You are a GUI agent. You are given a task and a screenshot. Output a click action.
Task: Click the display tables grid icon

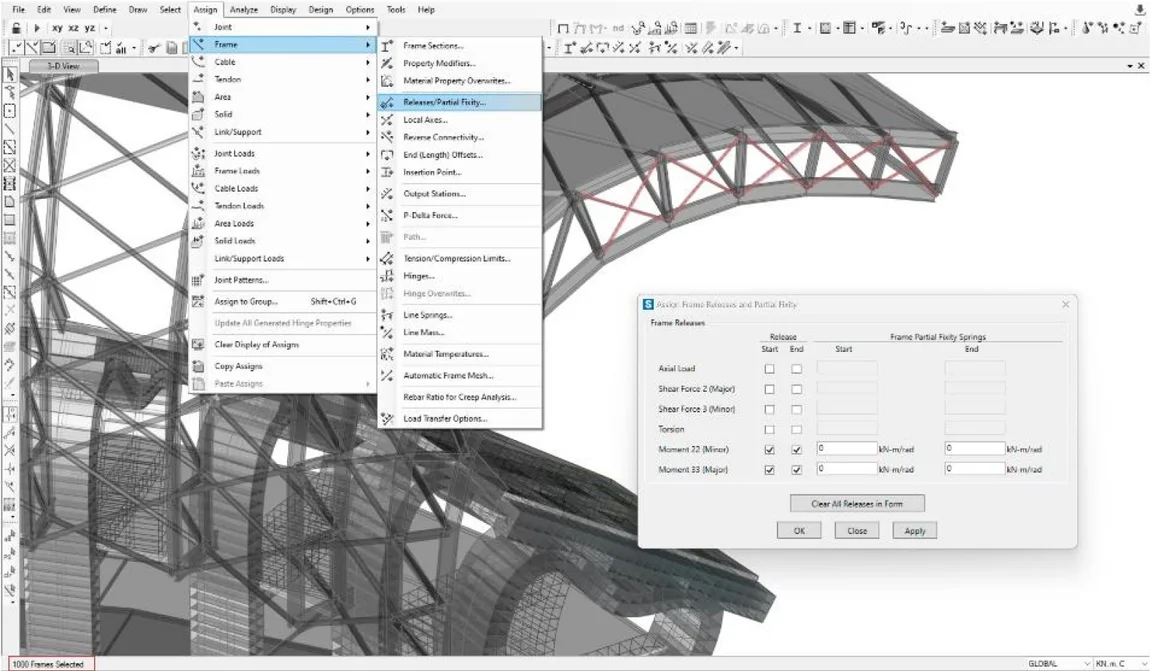(690, 28)
